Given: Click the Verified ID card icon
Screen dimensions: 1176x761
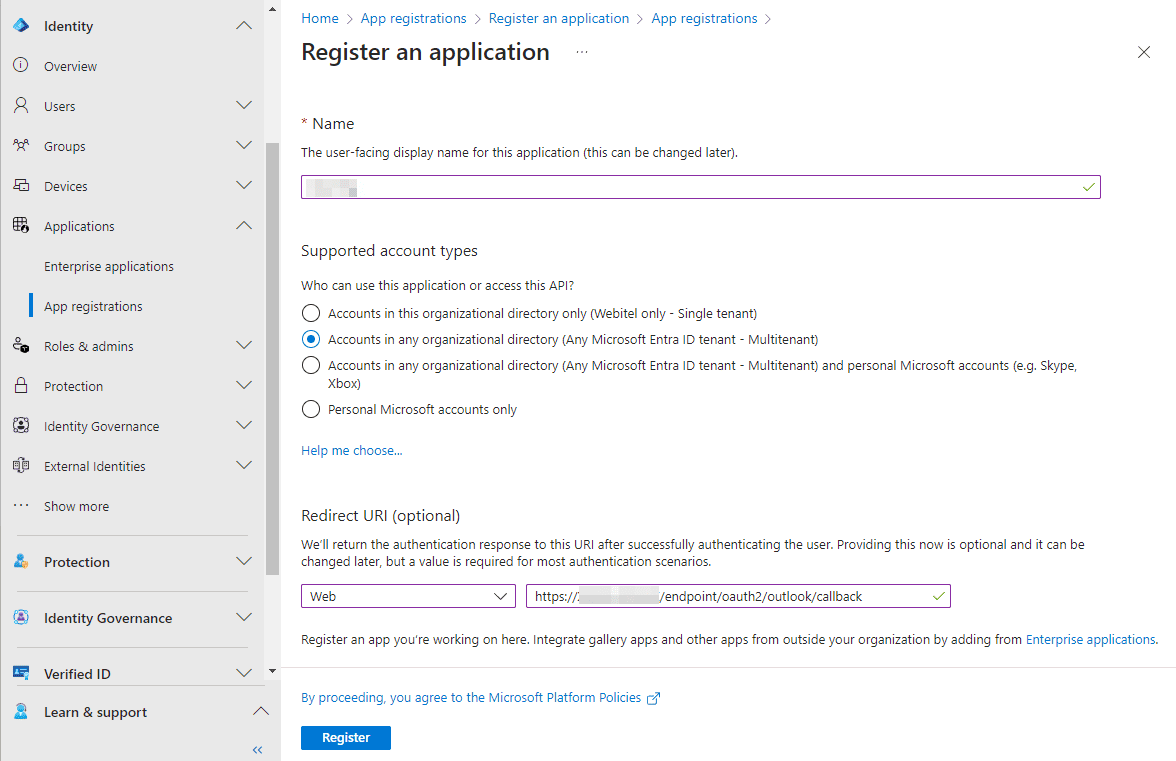Looking at the screenshot, I should 21,673.
